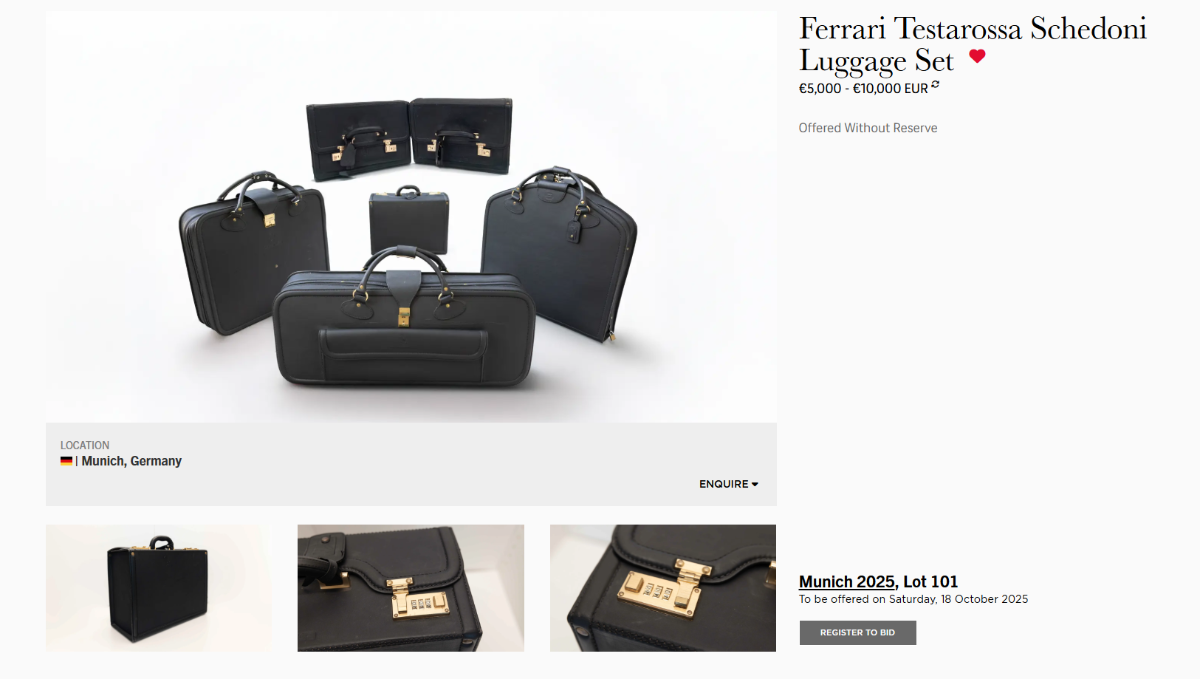
Task: Favorite this lot with the red heart icon
Action: (977, 57)
